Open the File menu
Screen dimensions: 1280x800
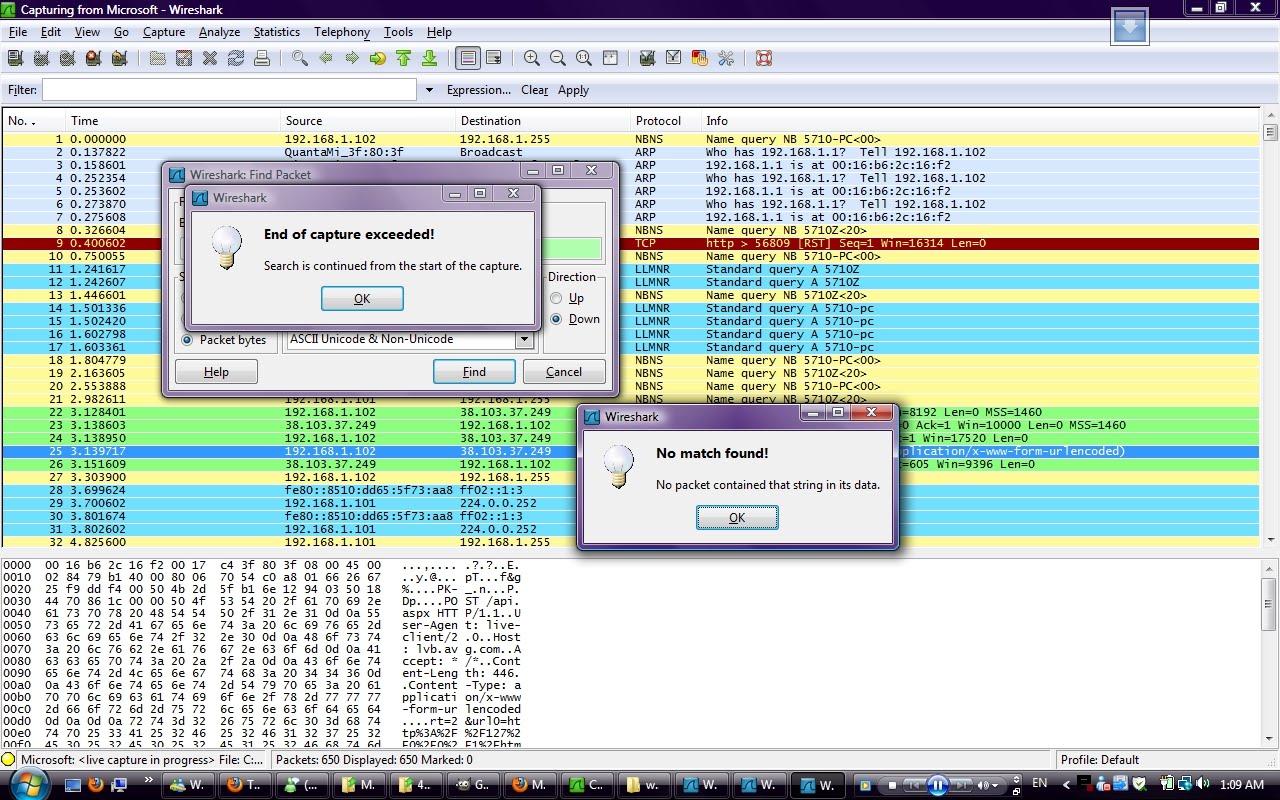(x=18, y=32)
